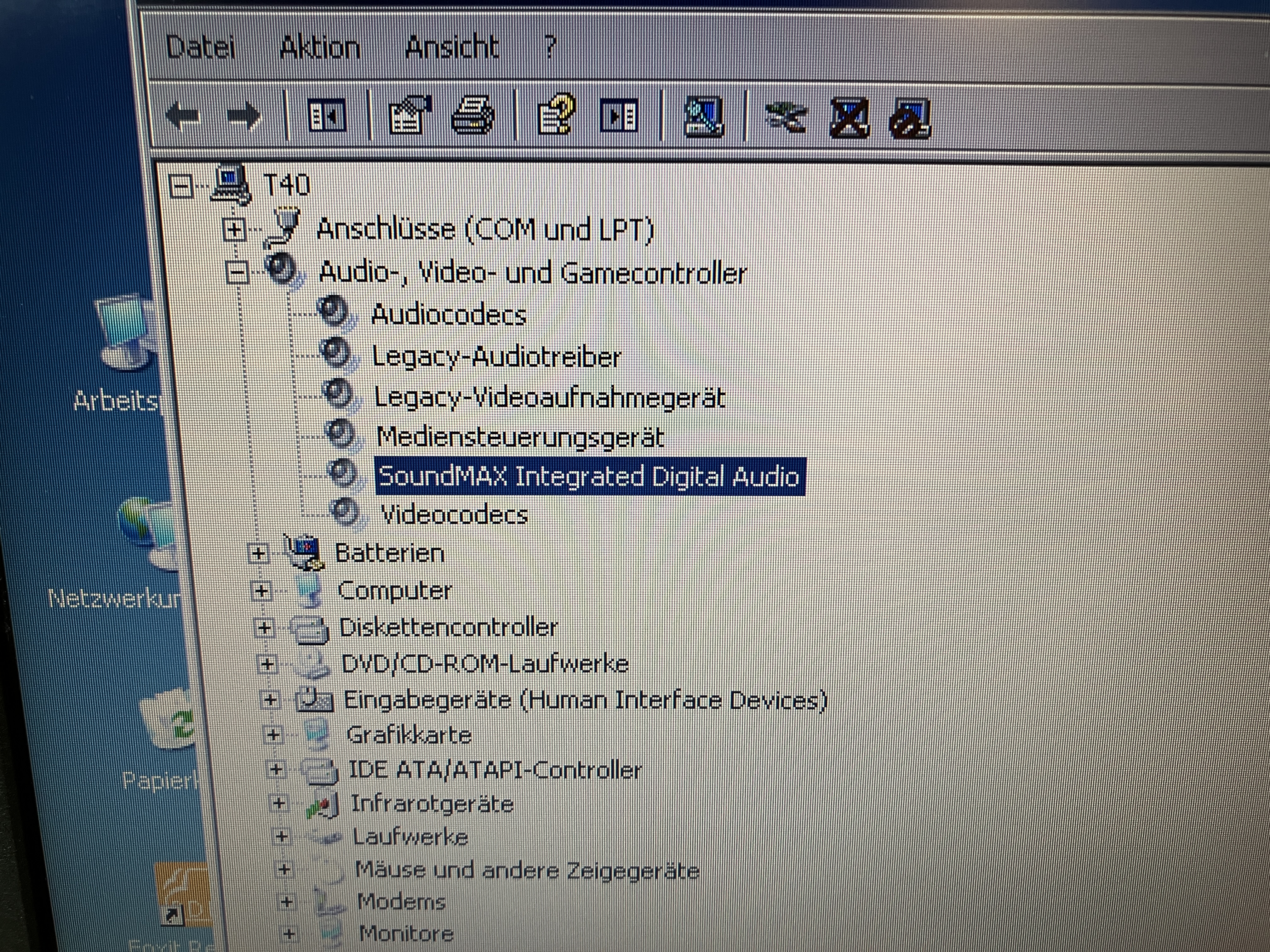Screen dimensions: 1270x952
Task: Select the Legacy-Audiotreiber entry
Action: pyautogui.click(x=497, y=357)
